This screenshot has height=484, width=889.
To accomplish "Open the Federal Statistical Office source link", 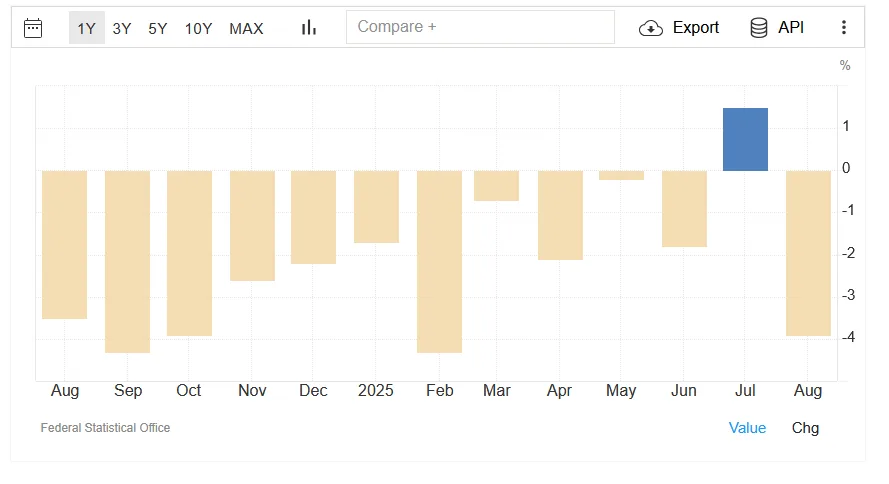I will tap(105, 428).
